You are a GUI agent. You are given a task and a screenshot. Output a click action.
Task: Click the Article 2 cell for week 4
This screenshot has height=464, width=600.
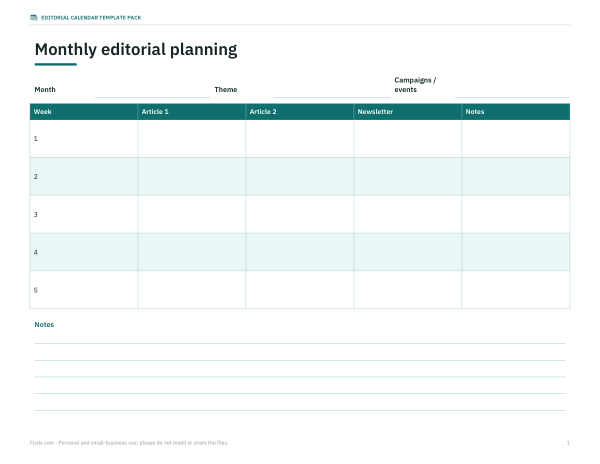[300, 252]
